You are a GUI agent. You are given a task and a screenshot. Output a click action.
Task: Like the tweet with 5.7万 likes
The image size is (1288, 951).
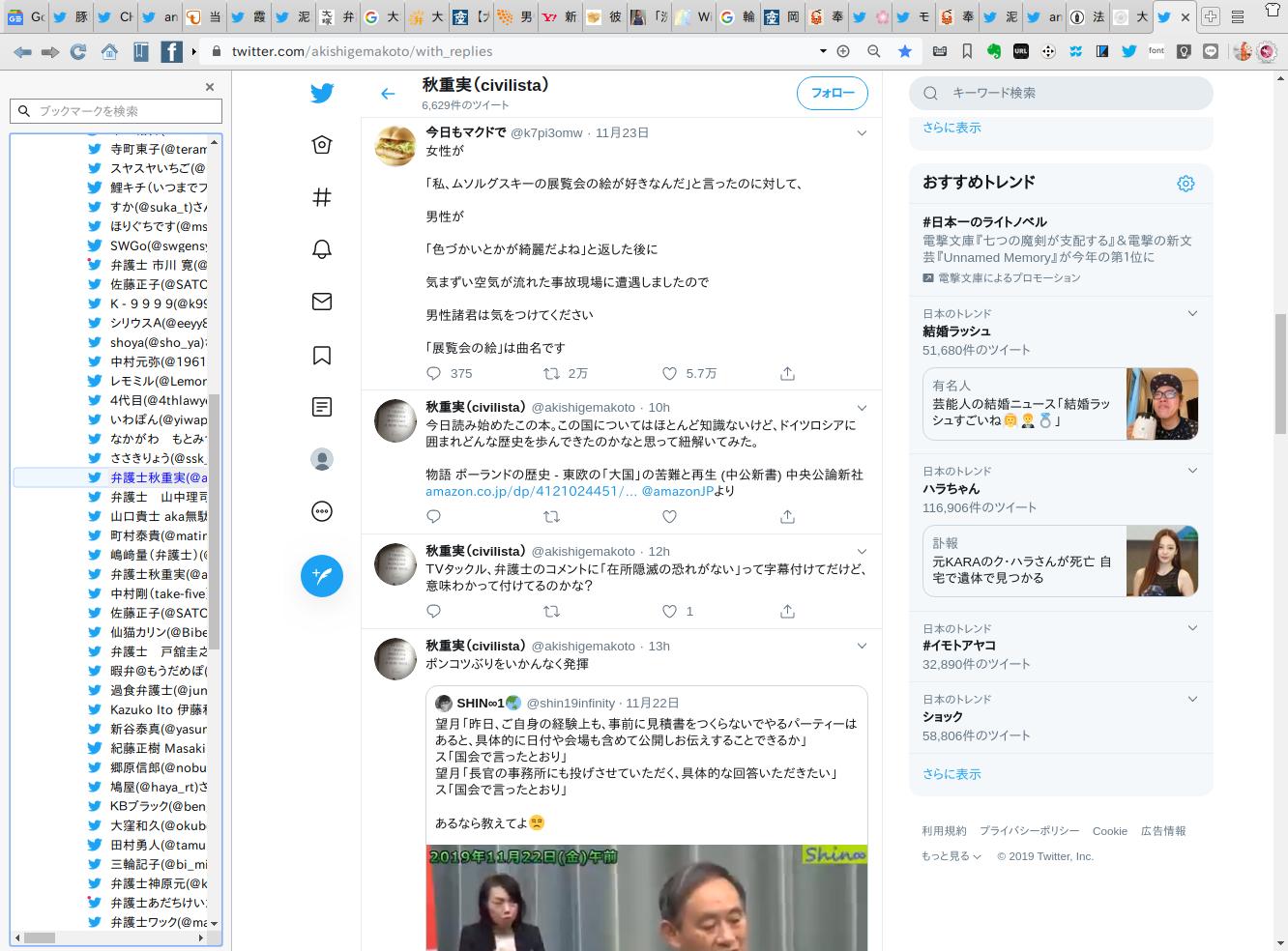669,373
